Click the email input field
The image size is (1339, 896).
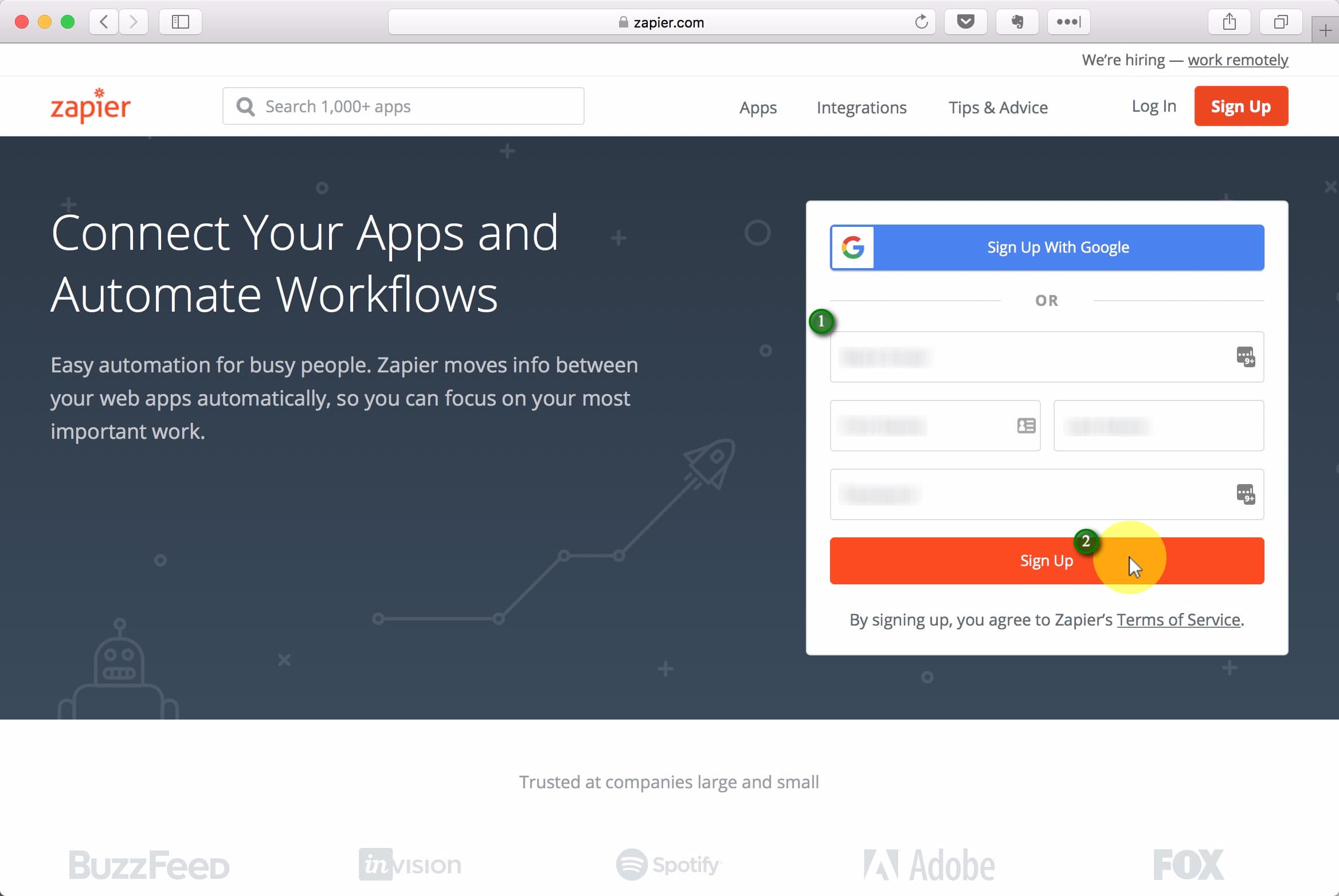[1047, 357]
